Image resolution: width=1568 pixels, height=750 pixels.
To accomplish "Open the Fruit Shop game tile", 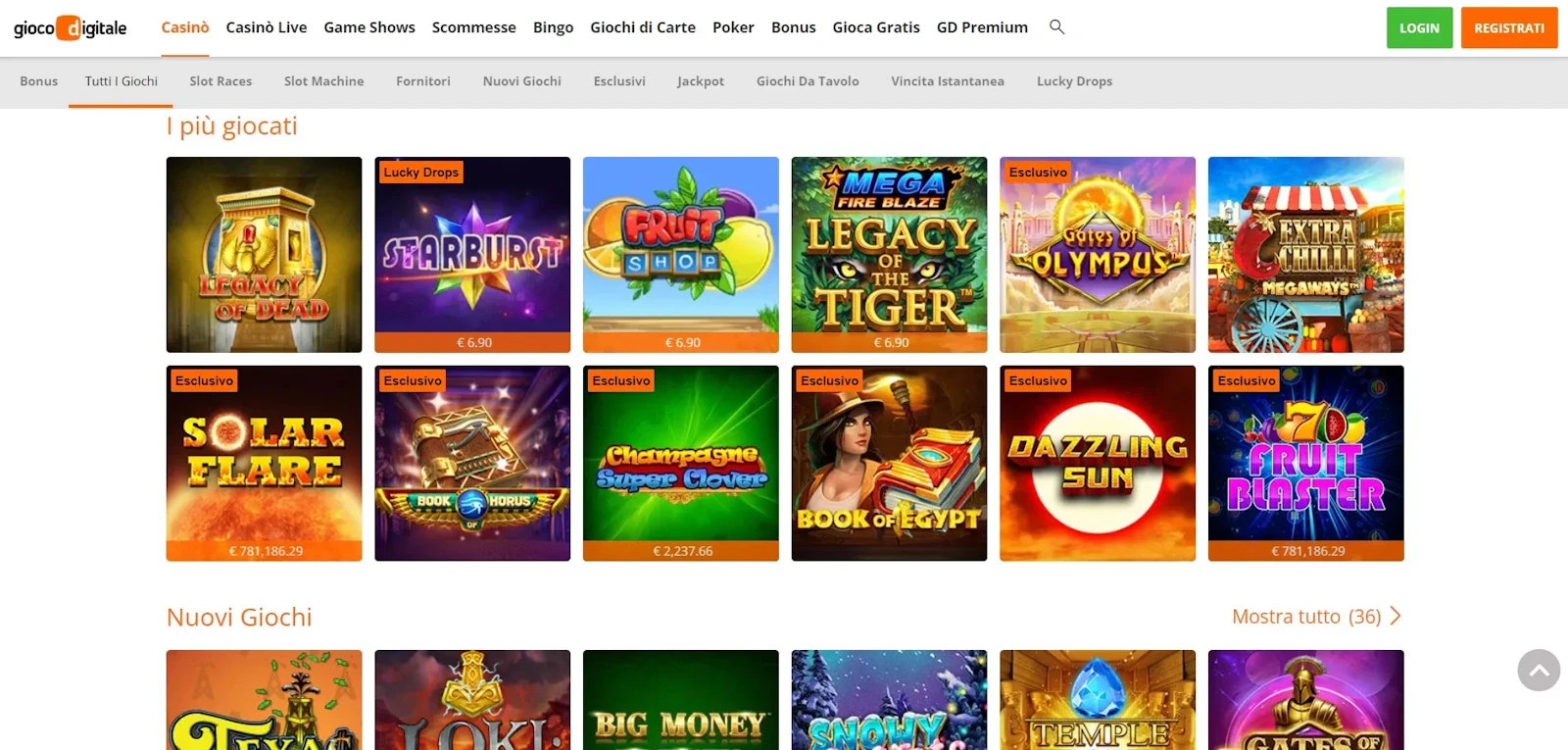I will [x=681, y=255].
